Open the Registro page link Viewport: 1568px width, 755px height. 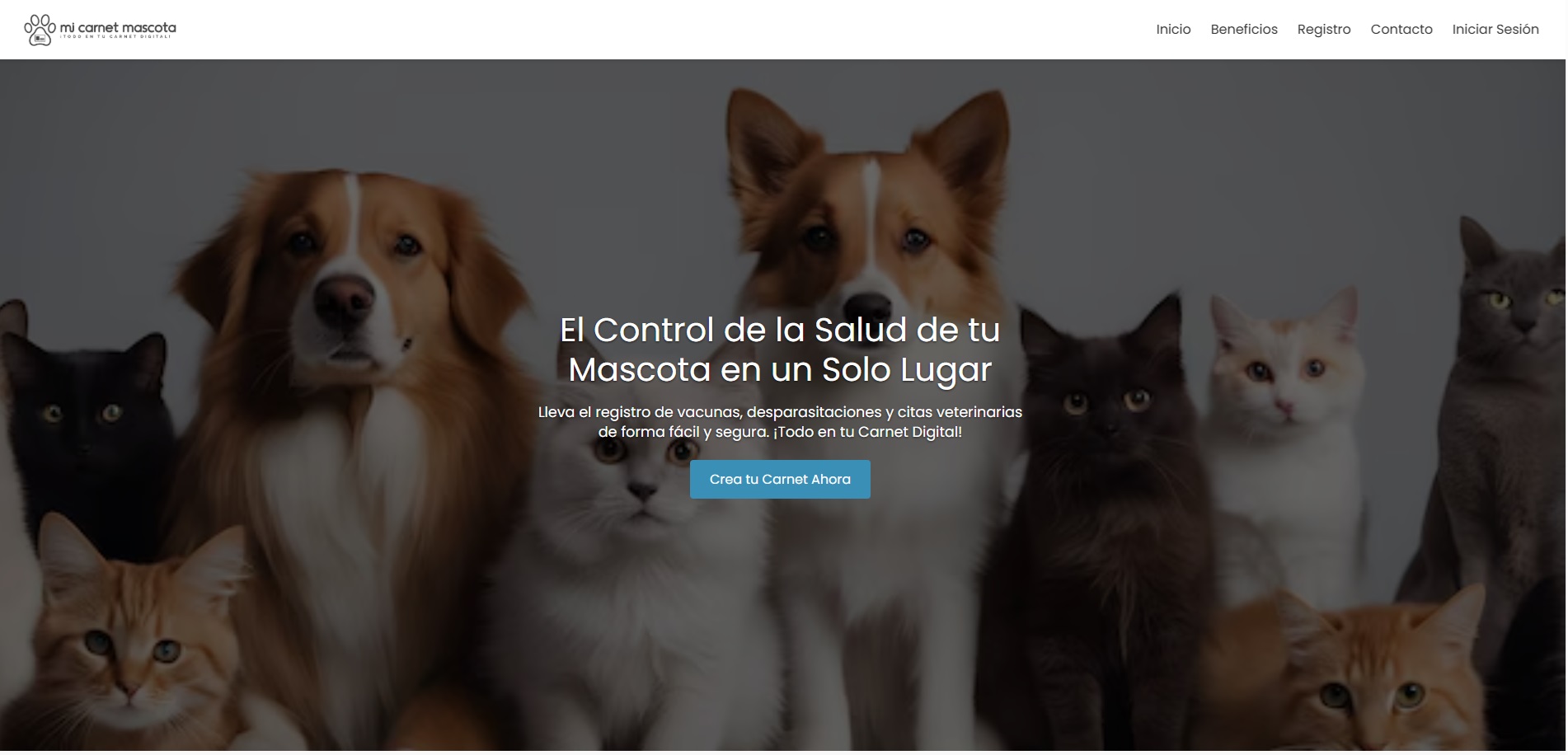(1324, 30)
